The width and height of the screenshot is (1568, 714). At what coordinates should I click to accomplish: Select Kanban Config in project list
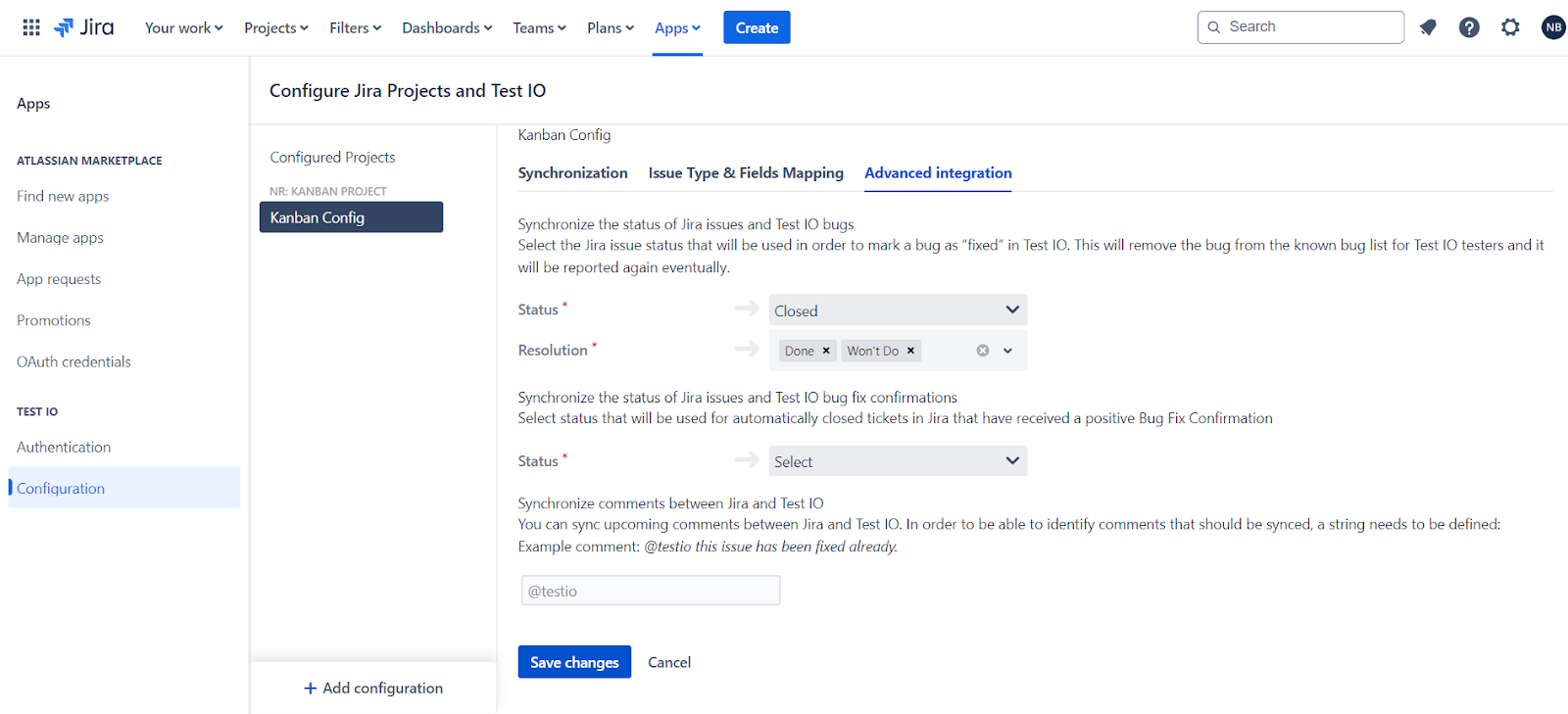pos(351,217)
